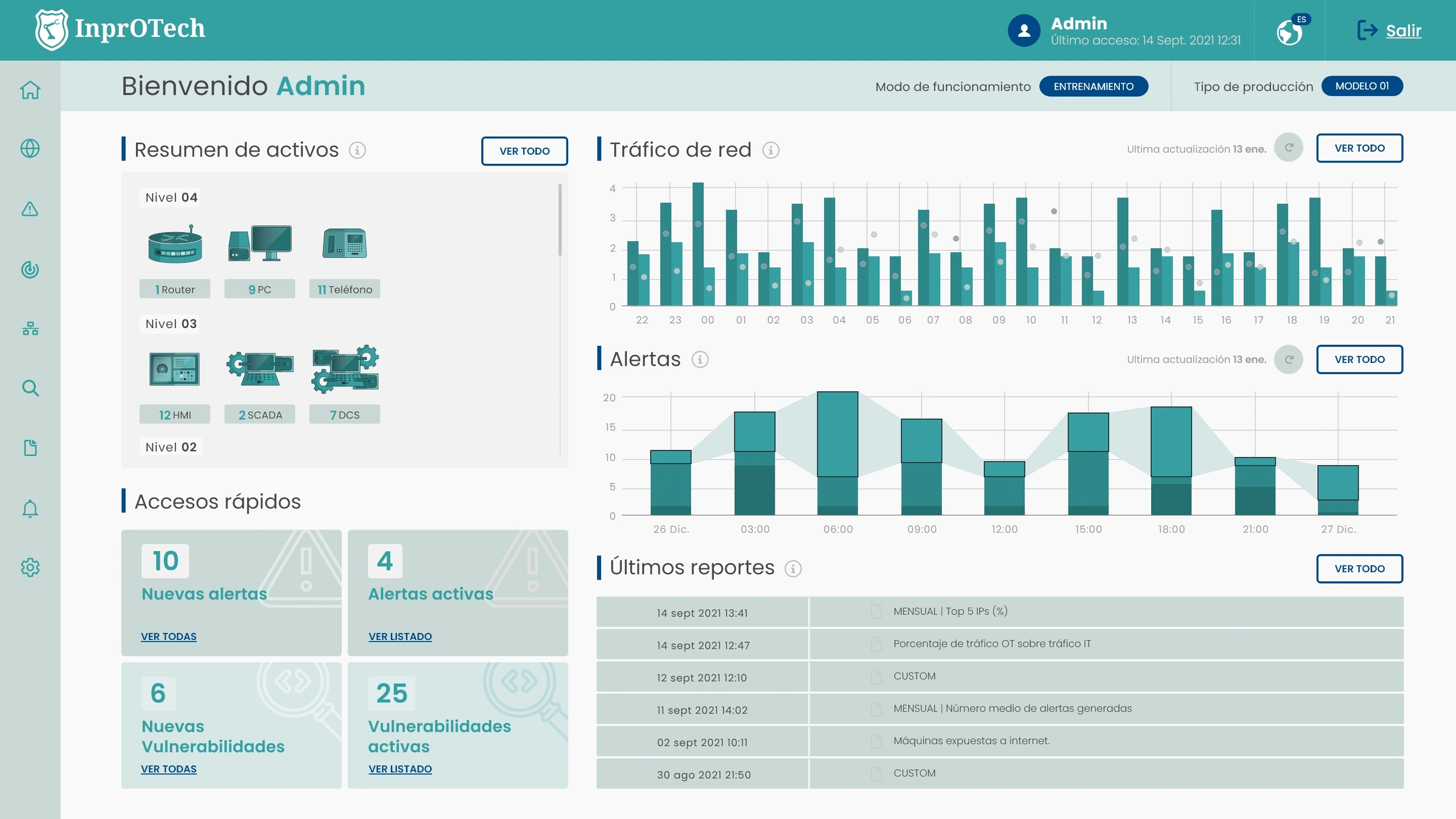Refresh the Tráfico de red chart
The image size is (1456, 819).
point(1289,148)
